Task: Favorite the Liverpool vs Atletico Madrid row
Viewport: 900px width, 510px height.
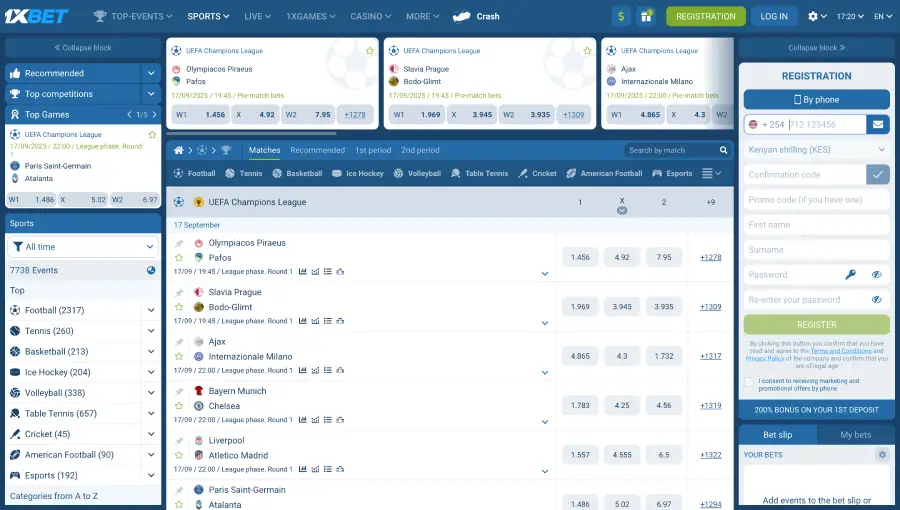Action: [179, 455]
